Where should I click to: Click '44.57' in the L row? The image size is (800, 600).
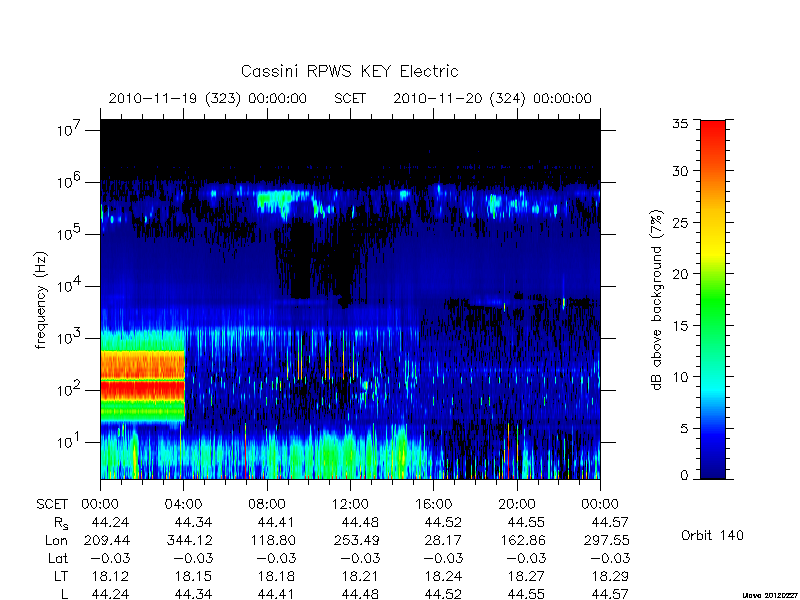pyautogui.click(x=610, y=594)
